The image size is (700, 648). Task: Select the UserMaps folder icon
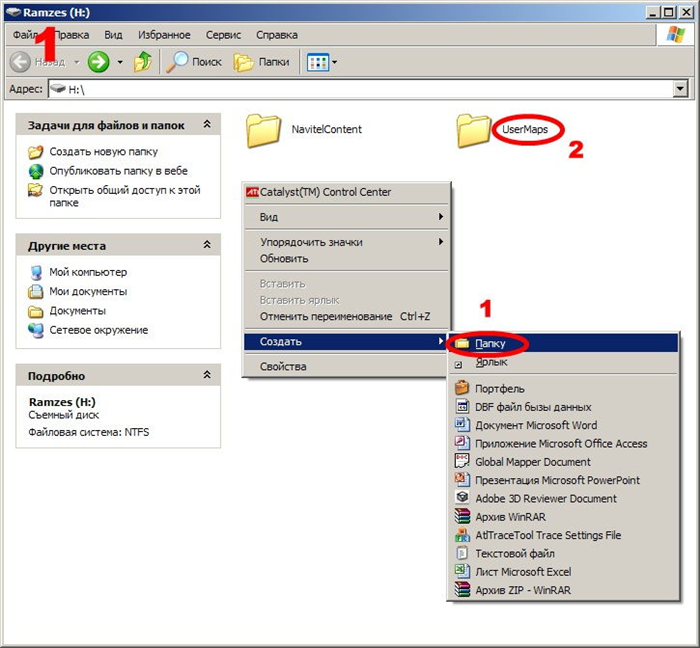coord(474,130)
